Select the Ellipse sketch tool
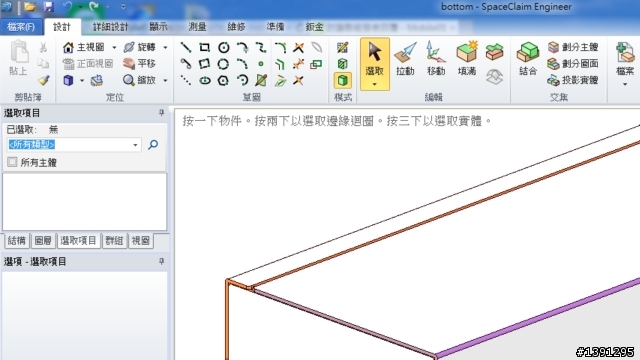Image resolution: width=640 pixels, height=360 pixels. coord(204,80)
